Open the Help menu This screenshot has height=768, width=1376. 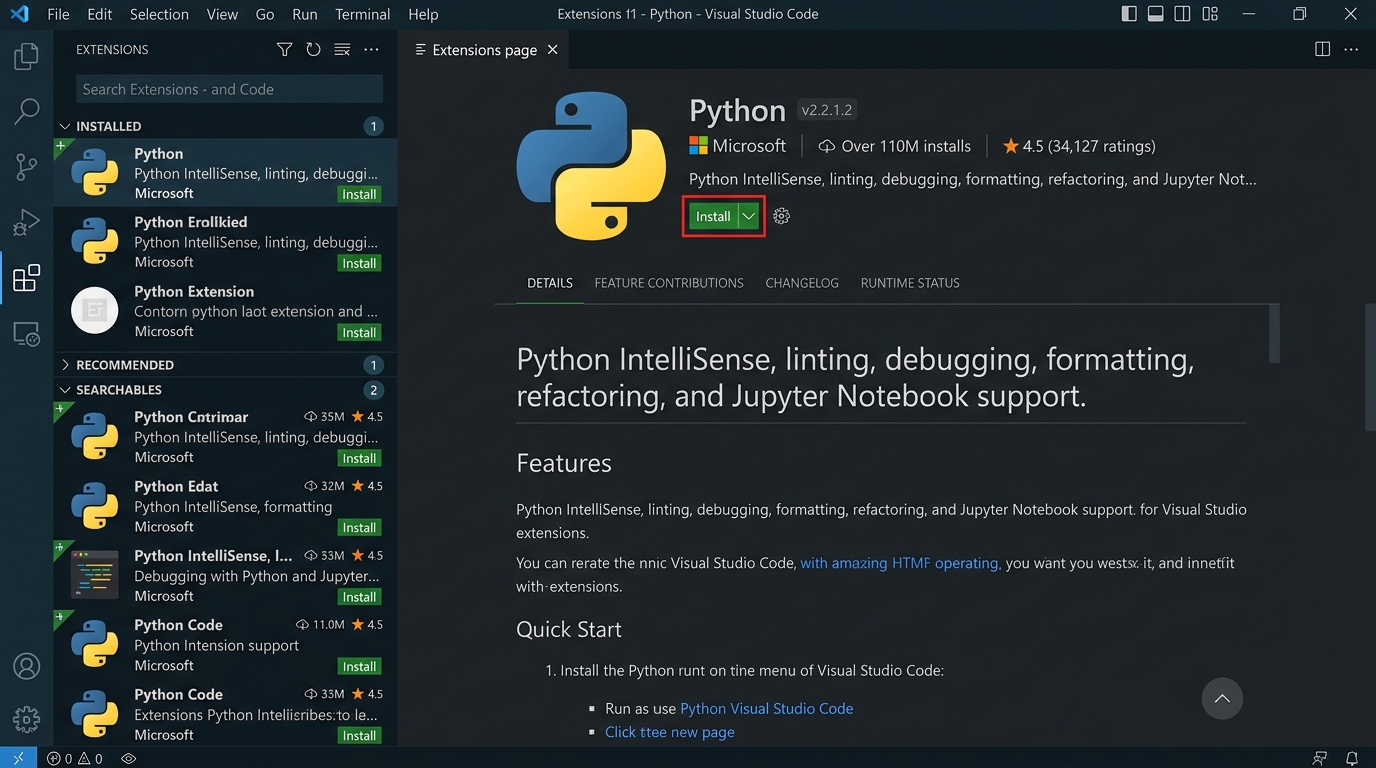click(423, 14)
